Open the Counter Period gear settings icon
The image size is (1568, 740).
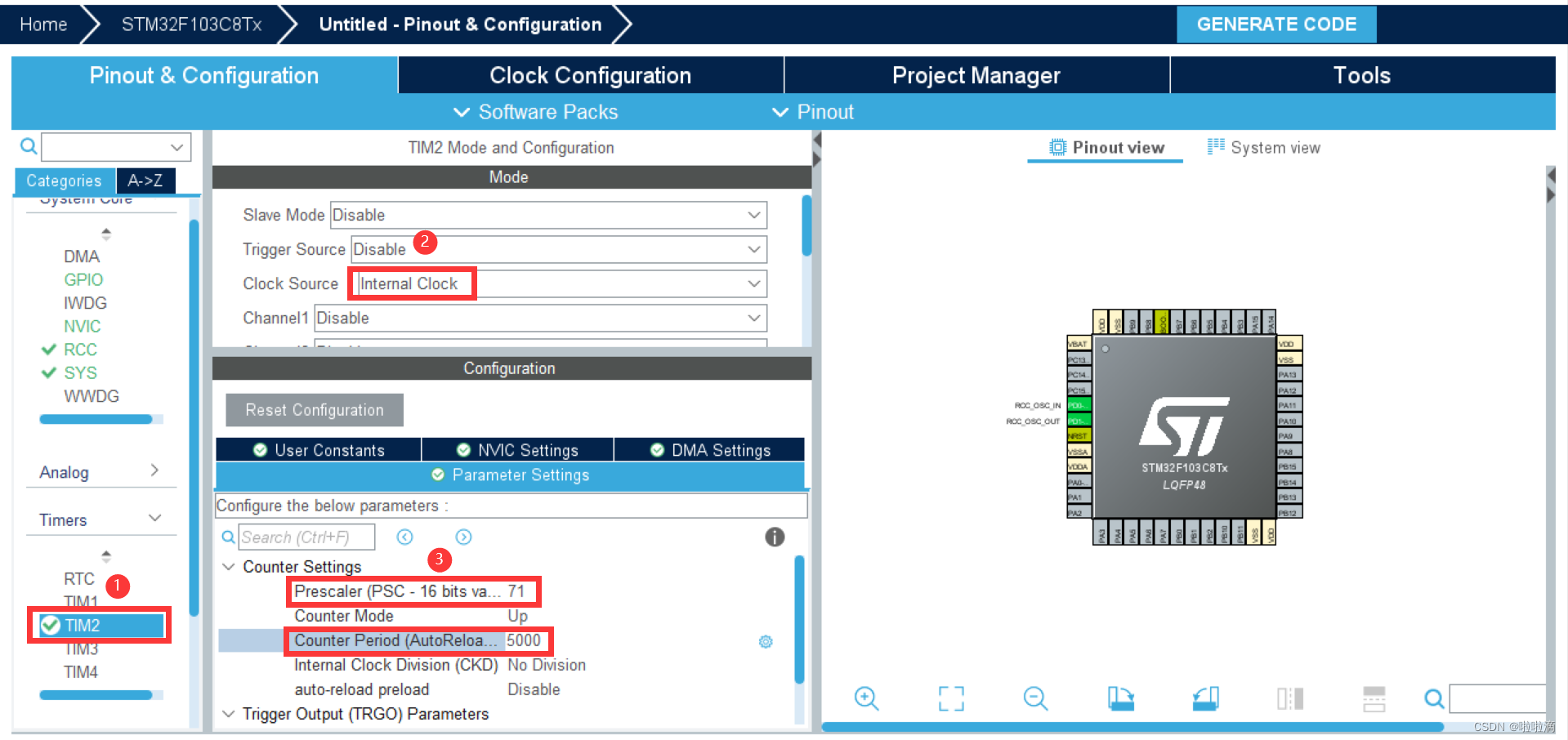pyautogui.click(x=766, y=641)
